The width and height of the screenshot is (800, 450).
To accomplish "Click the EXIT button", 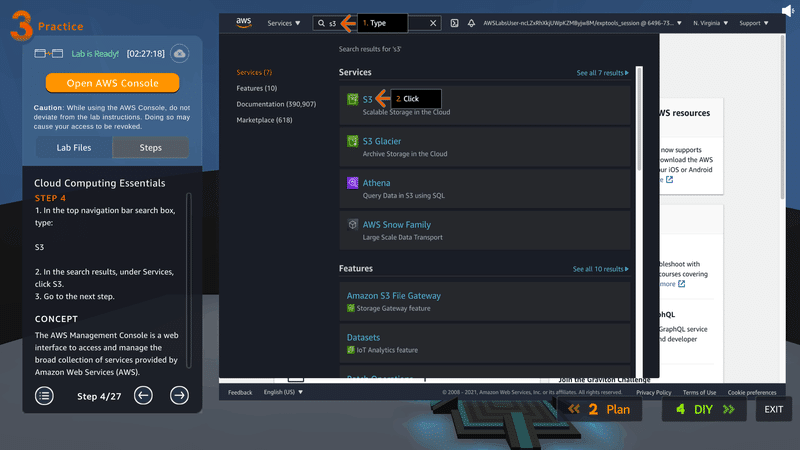I will coord(773,409).
